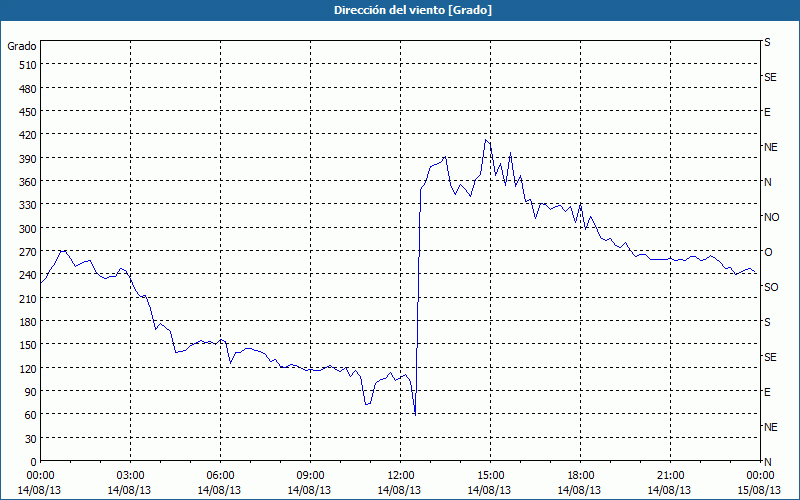
Task: Pick the 30 degree axis label
Action: click(31, 439)
